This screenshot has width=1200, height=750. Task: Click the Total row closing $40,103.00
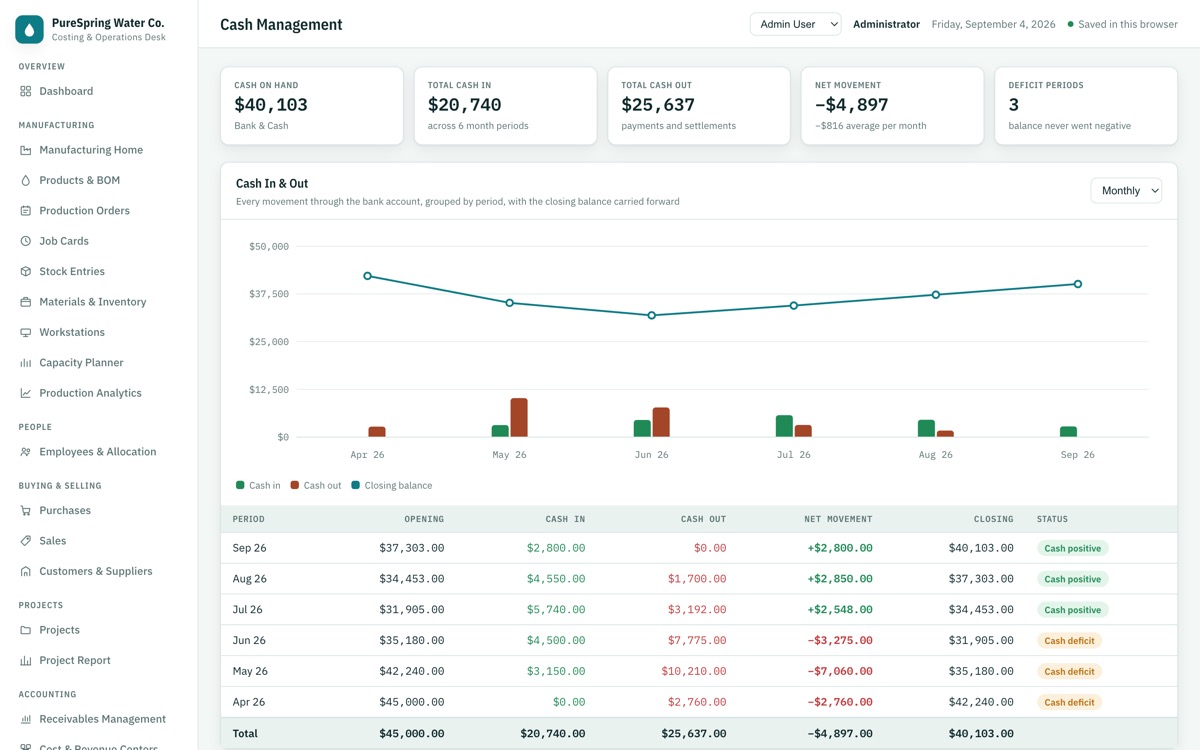click(981, 733)
